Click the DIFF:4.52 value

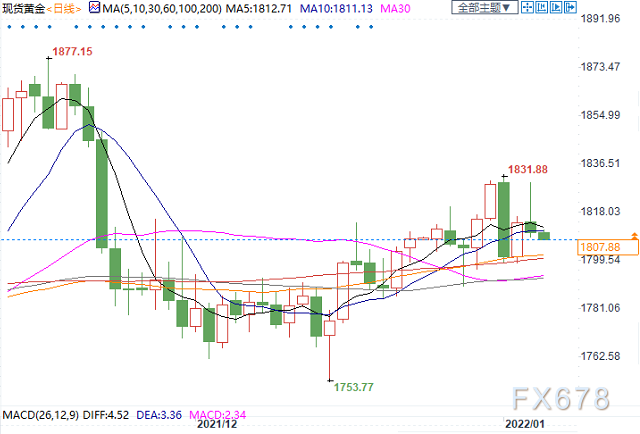click(x=106, y=415)
